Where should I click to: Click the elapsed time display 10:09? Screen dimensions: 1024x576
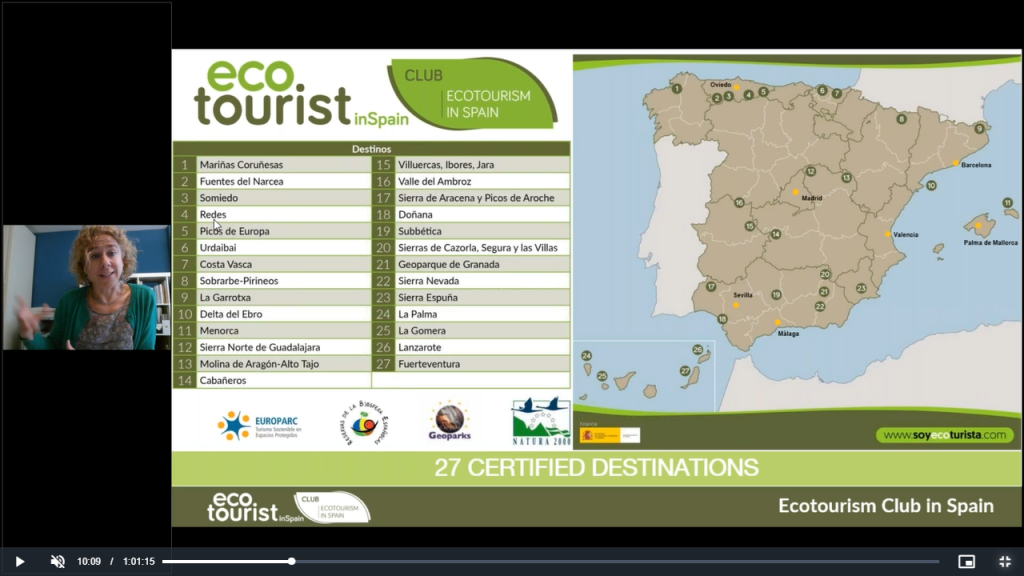pos(89,561)
